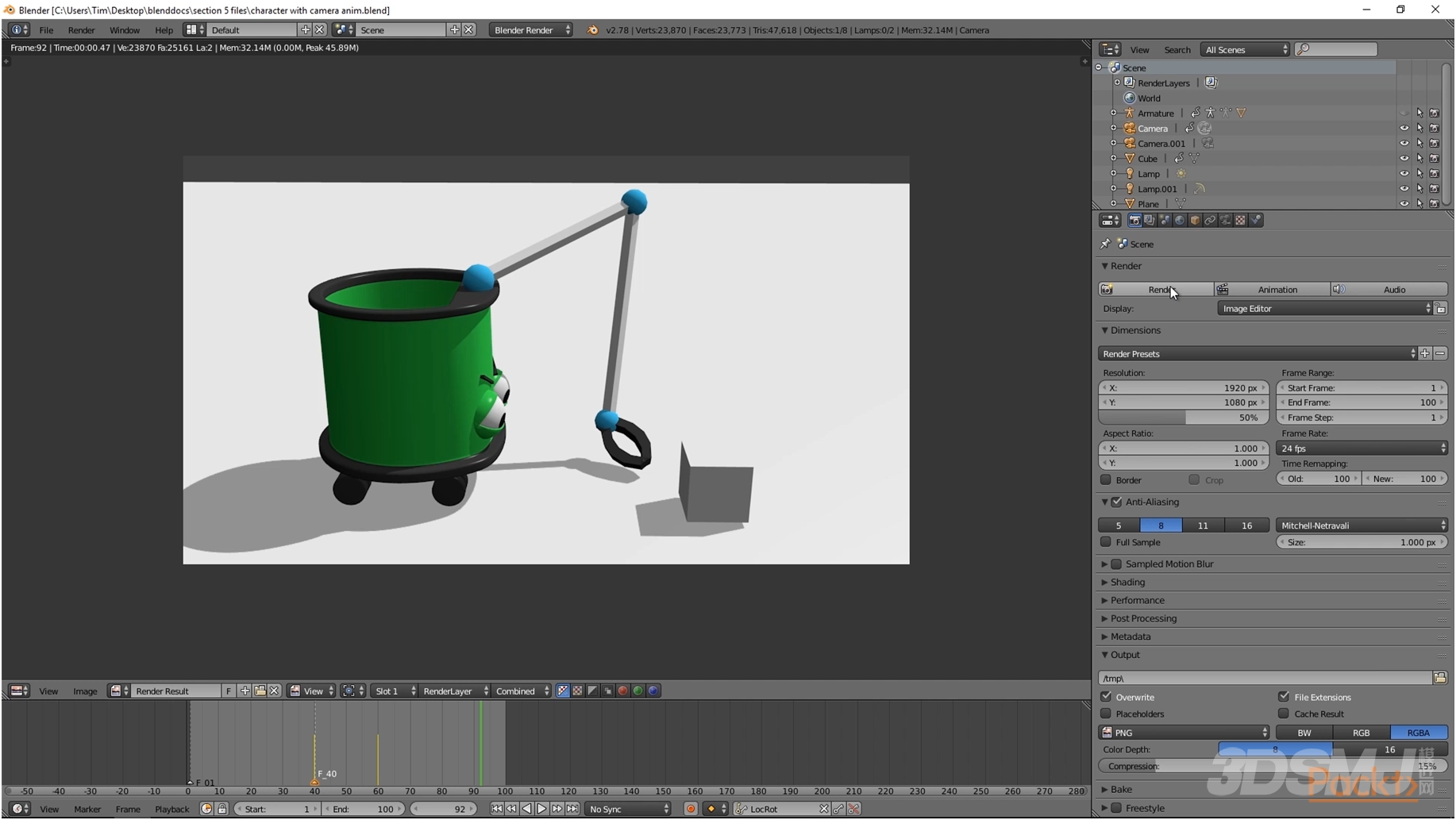Show only green channel in image editor
Image resolution: width=1456 pixels, height=820 pixels.
tap(638, 691)
